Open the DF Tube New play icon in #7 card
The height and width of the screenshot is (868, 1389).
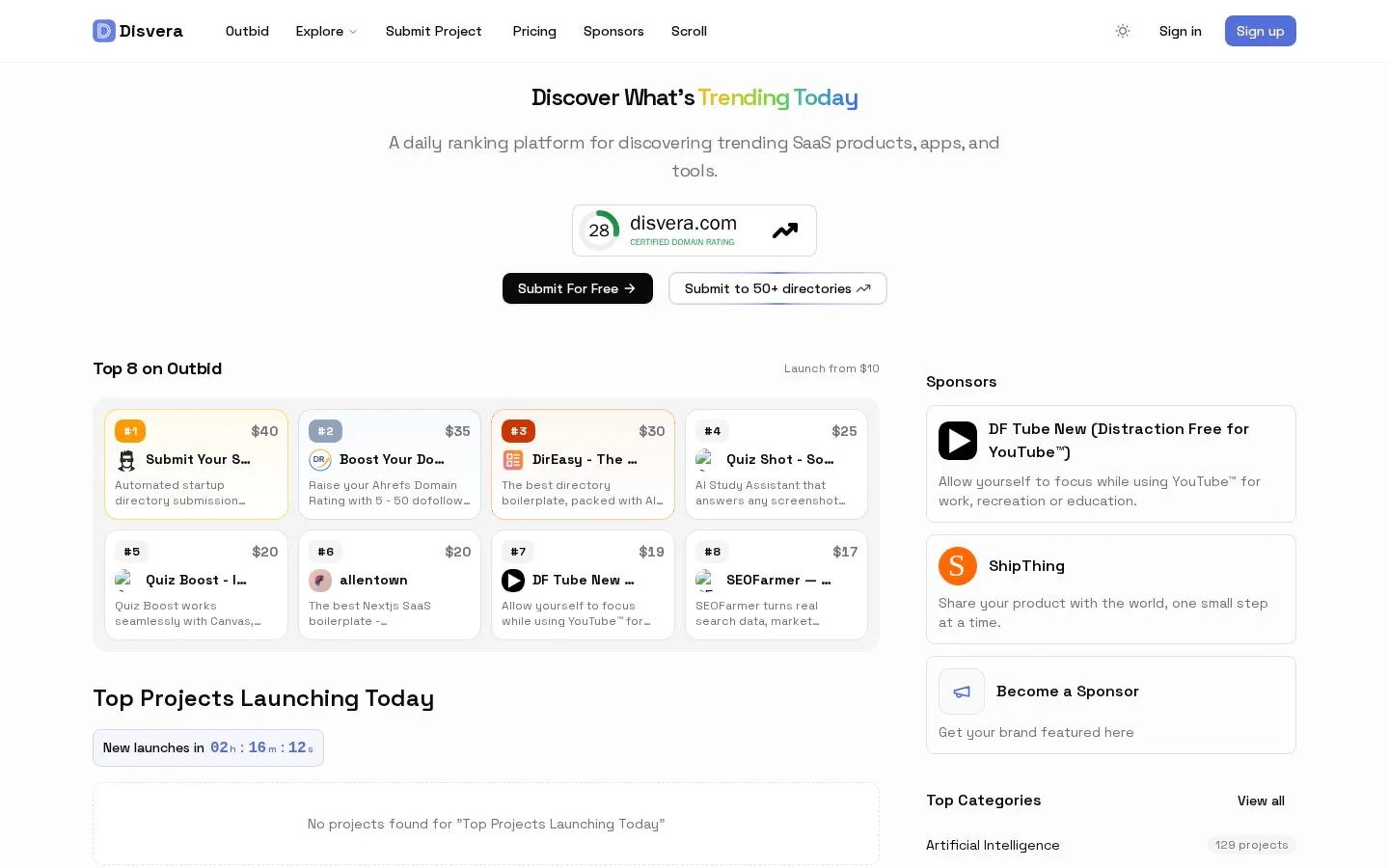(x=513, y=581)
